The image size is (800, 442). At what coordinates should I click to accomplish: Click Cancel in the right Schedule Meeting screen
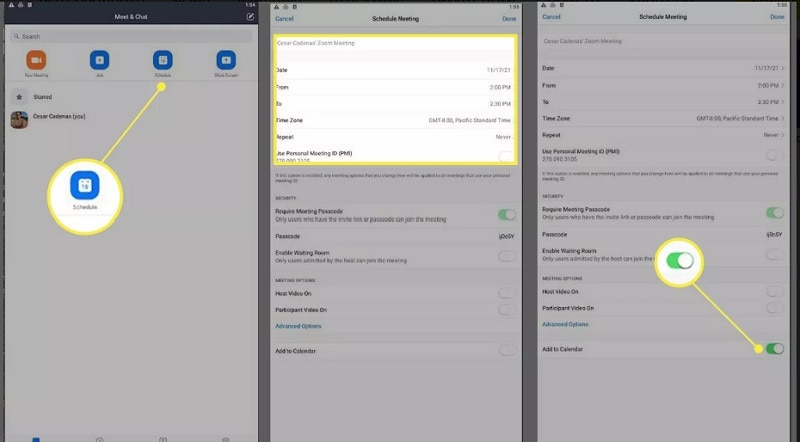552,17
